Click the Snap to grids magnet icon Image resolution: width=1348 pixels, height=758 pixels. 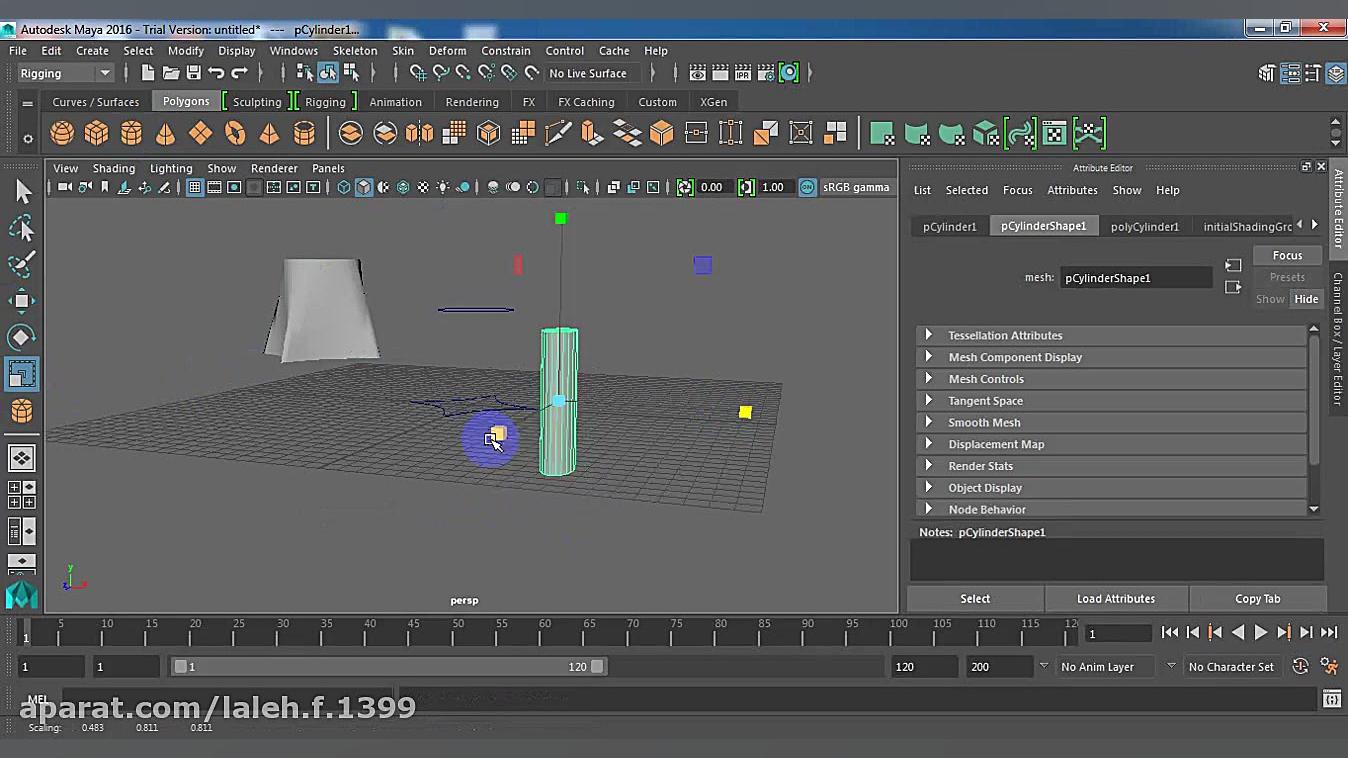tap(419, 72)
